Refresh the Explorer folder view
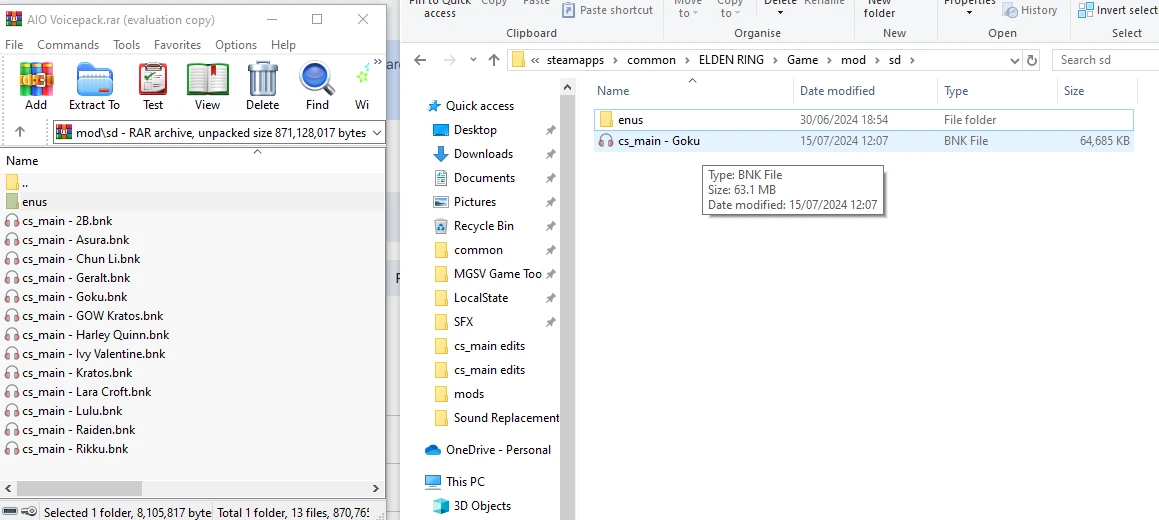The height and width of the screenshot is (520, 1159). (x=1032, y=61)
